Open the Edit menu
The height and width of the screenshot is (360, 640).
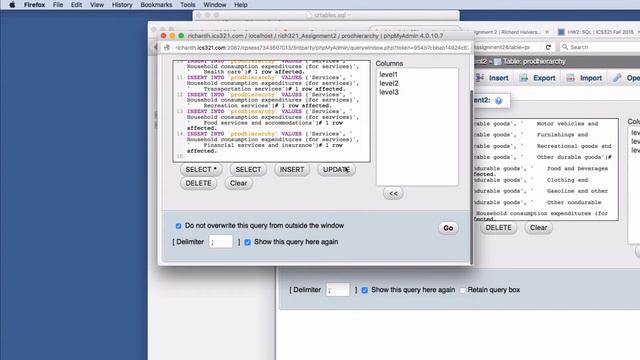(76, 5)
